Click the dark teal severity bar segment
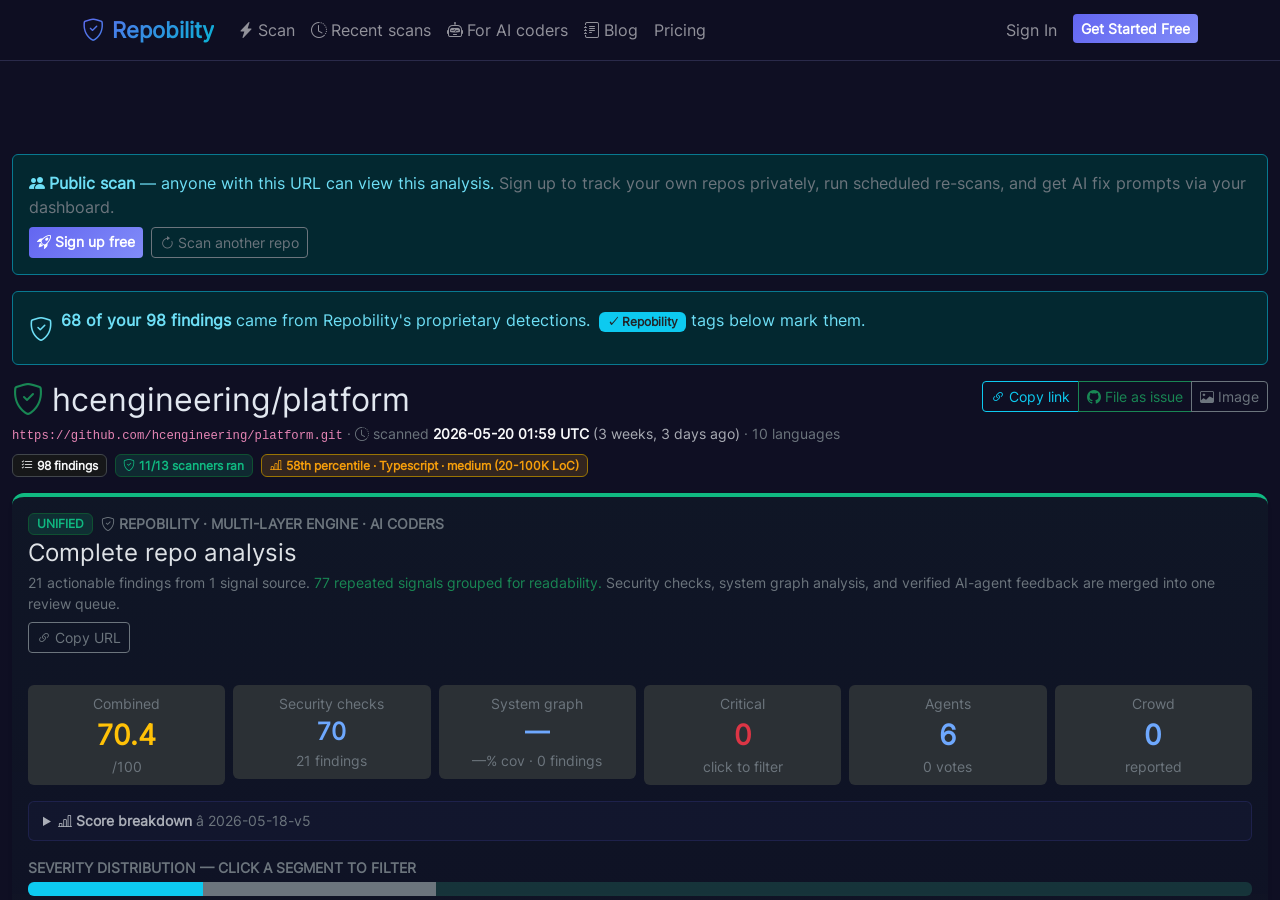Screen dimensions: 1280x900 tap(844, 889)
